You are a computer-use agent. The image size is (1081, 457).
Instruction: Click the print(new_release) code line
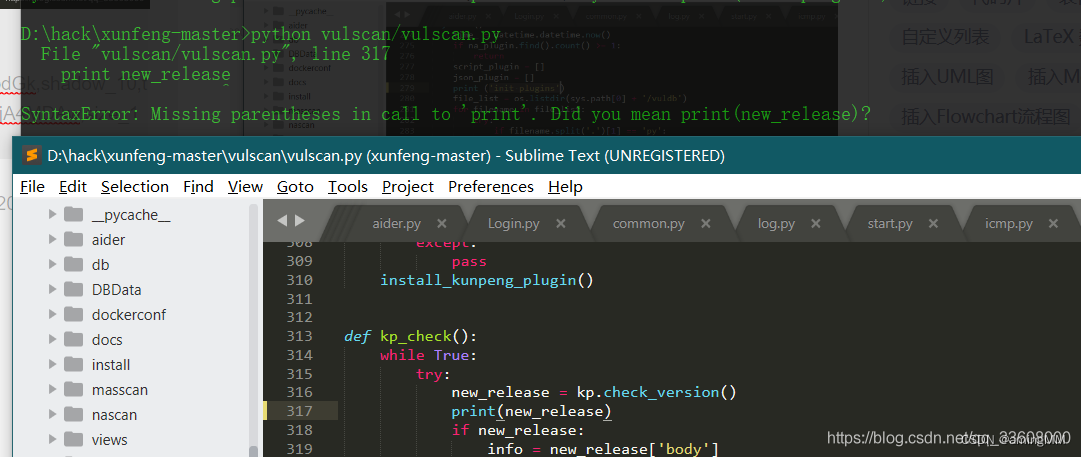coord(532,412)
